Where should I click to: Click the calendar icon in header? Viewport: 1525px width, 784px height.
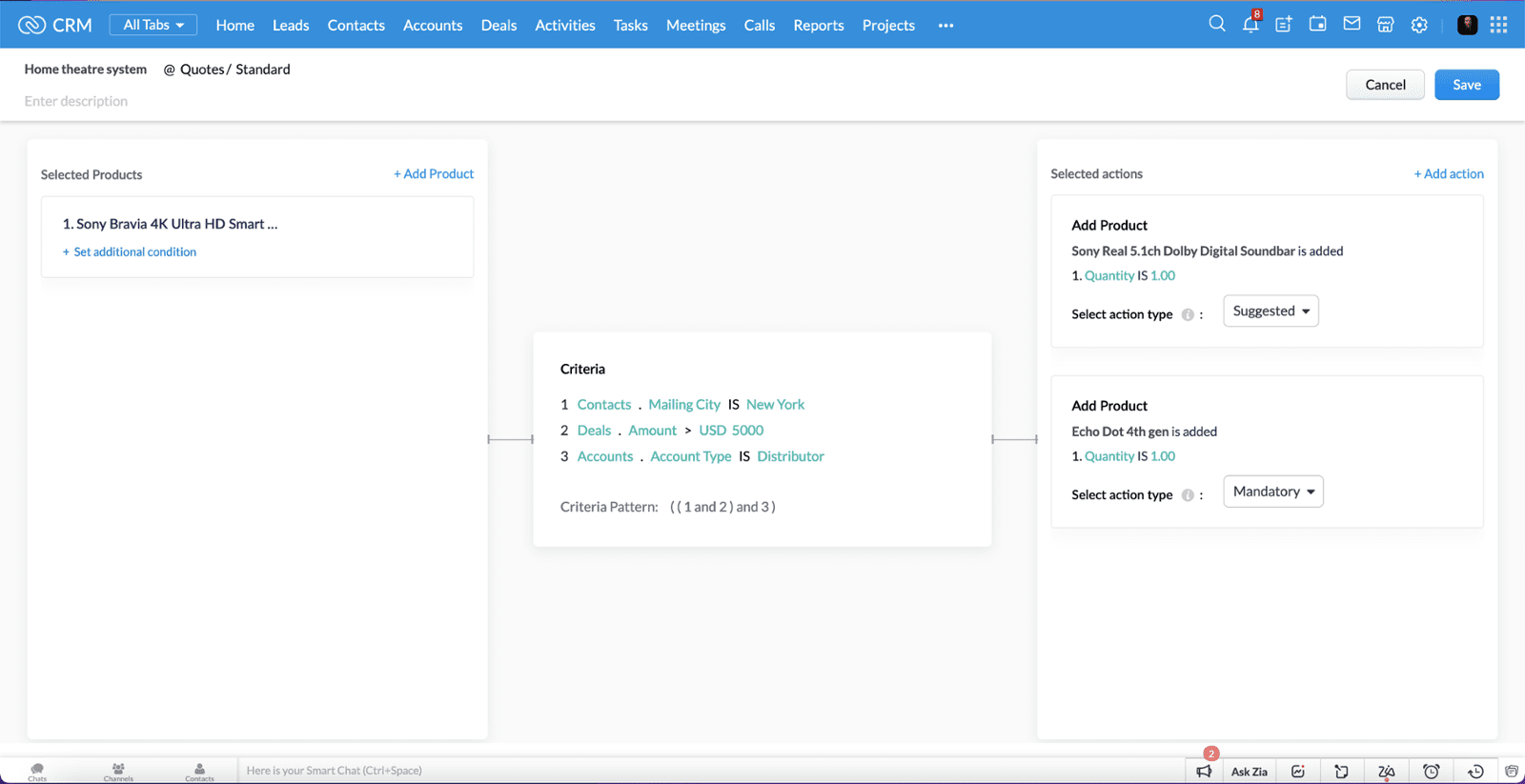click(1317, 25)
